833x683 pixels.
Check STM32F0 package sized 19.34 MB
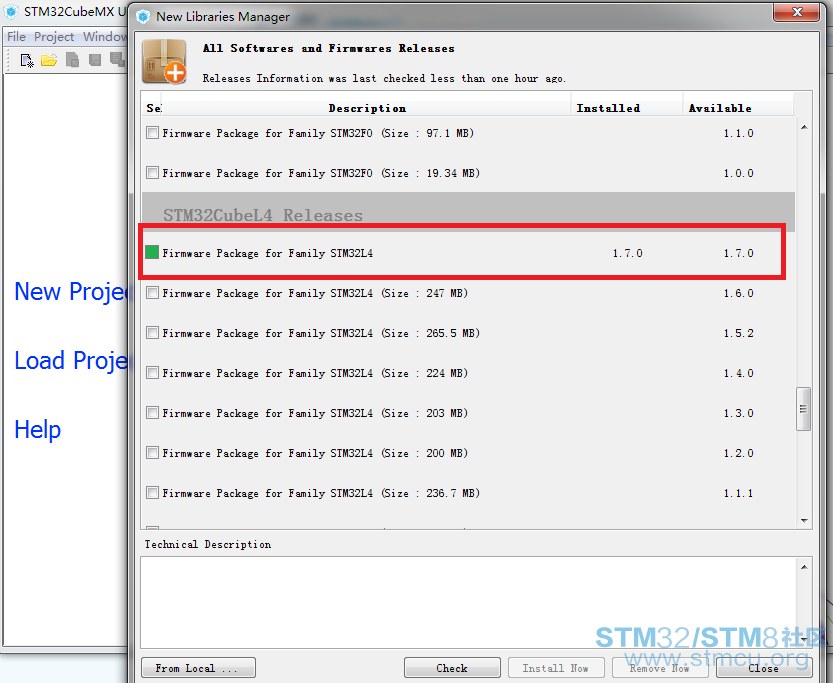152,173
